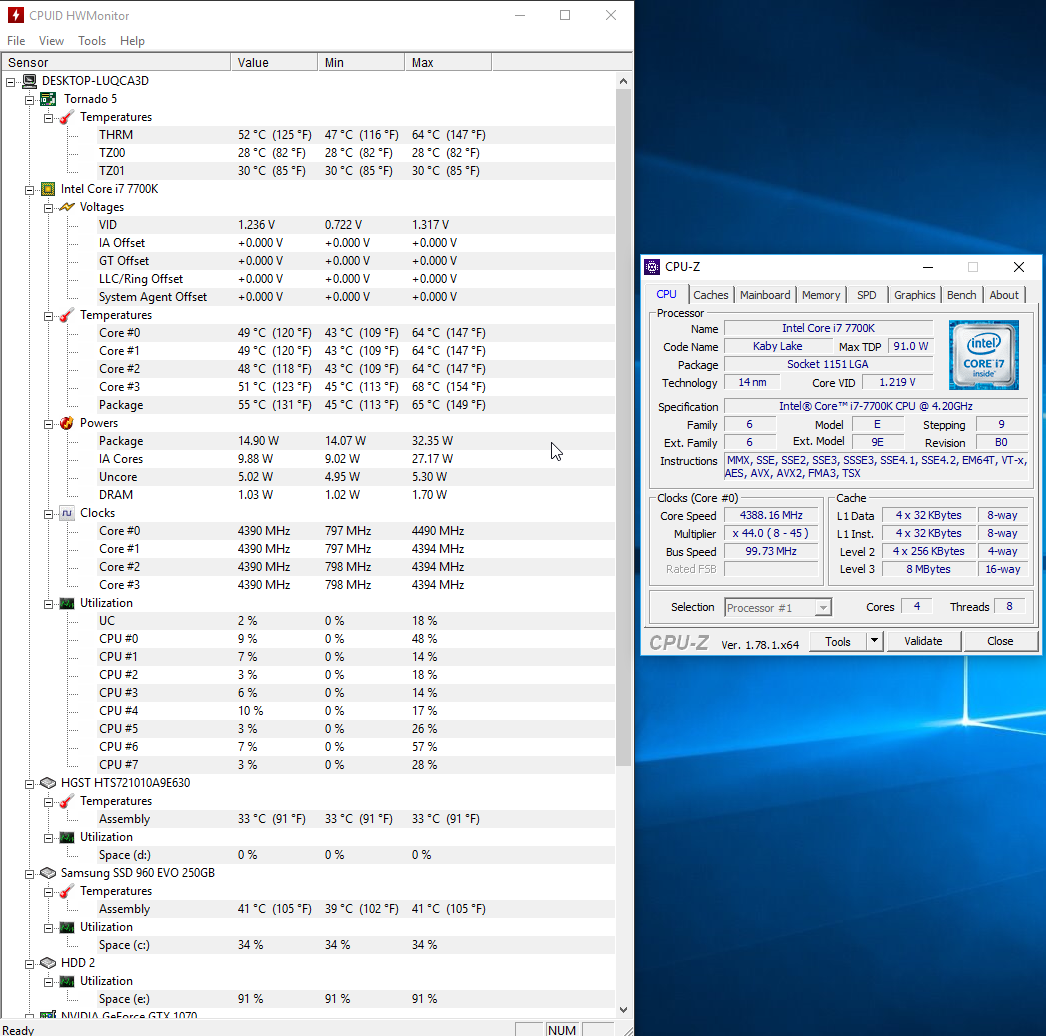Click thermometer icon under Intel Core i7 Temperatures
Image resolution: width=1046 pixels, height=1036 pixels.
click(67, 316)
